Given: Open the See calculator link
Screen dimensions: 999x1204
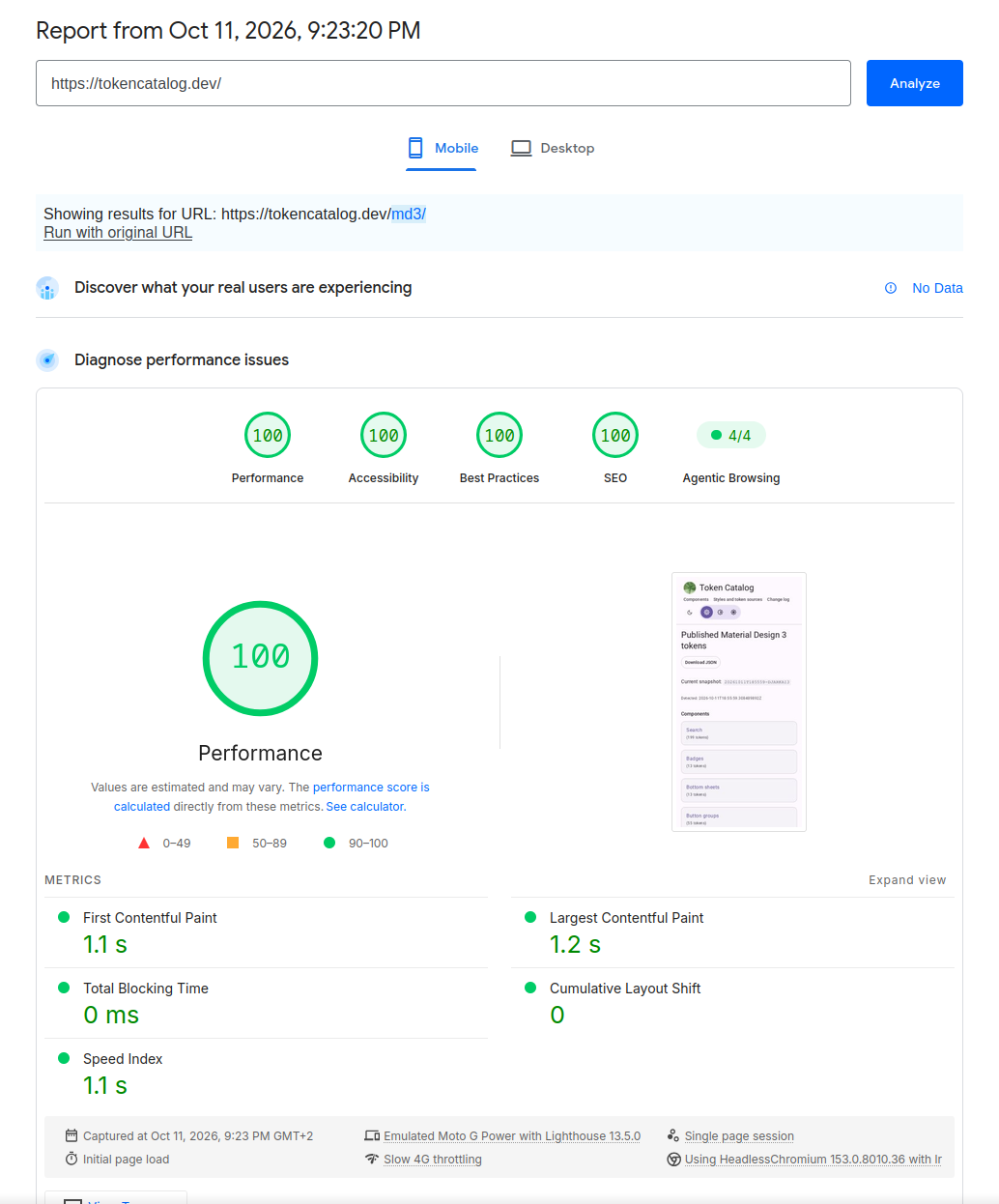Looking at the screenshot, I should click(x=364, y=807).
